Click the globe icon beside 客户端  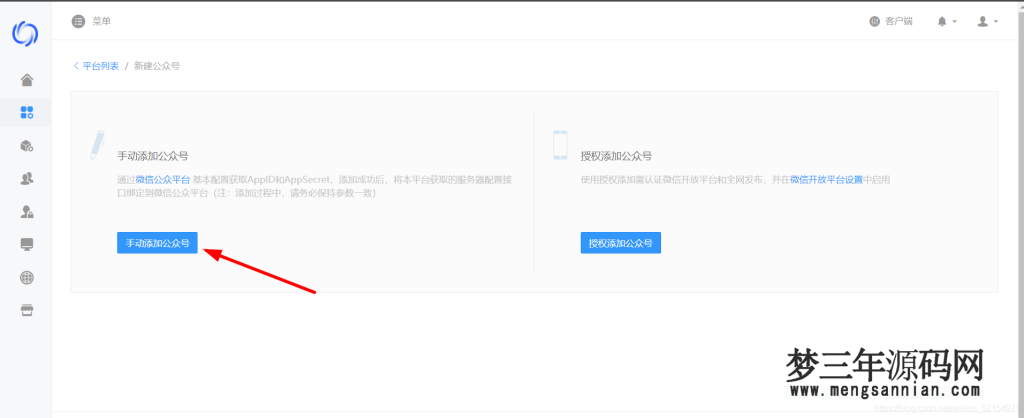coord(874,22)
